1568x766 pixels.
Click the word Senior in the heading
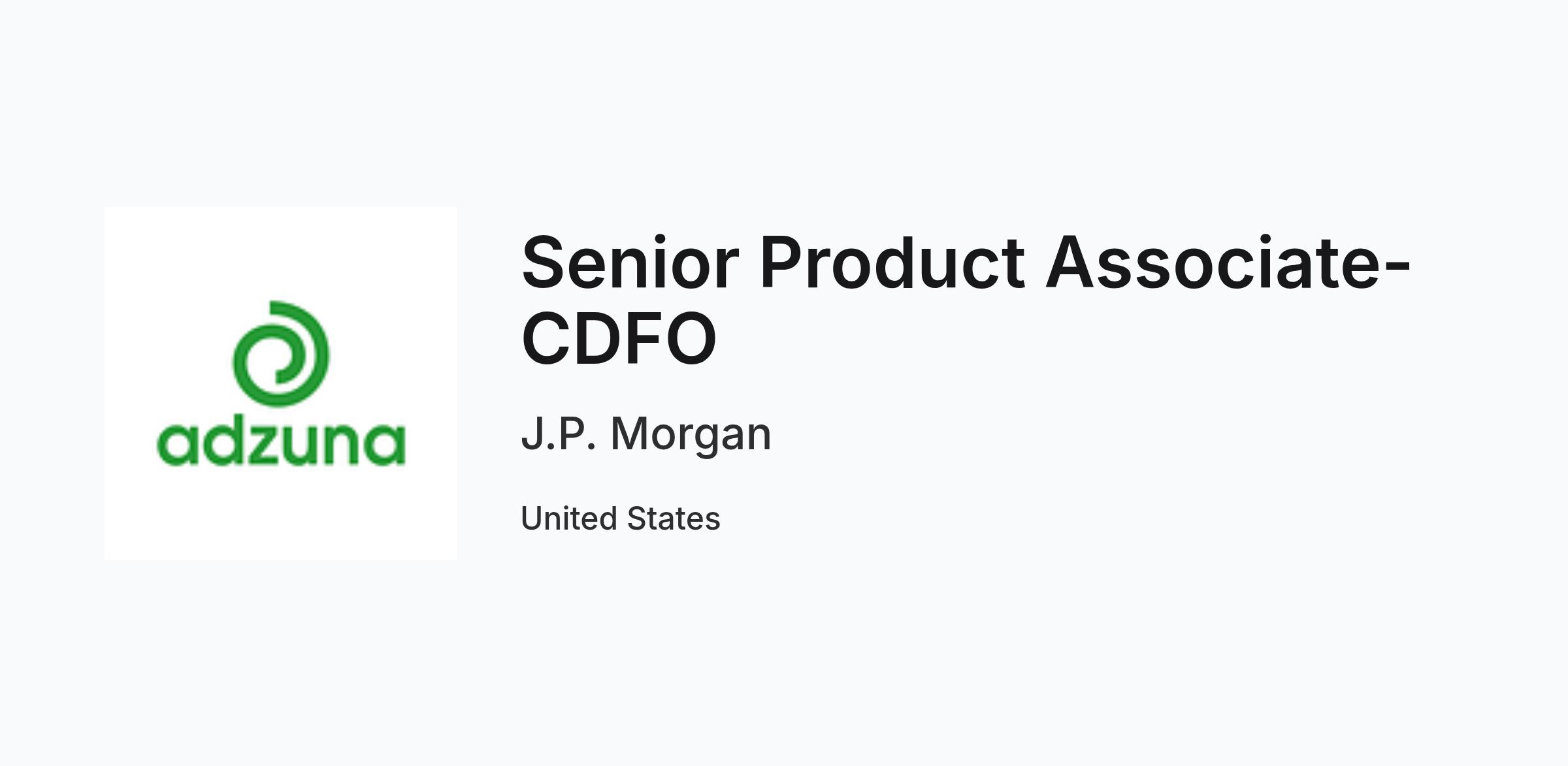630,263
